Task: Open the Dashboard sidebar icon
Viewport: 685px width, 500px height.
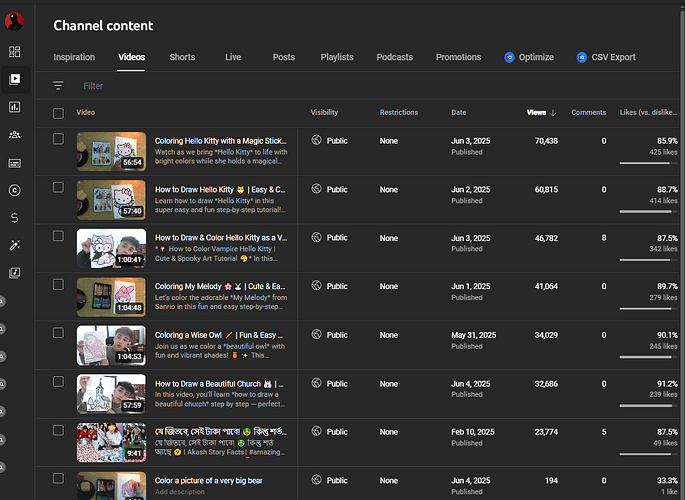Action: point(14,52)
